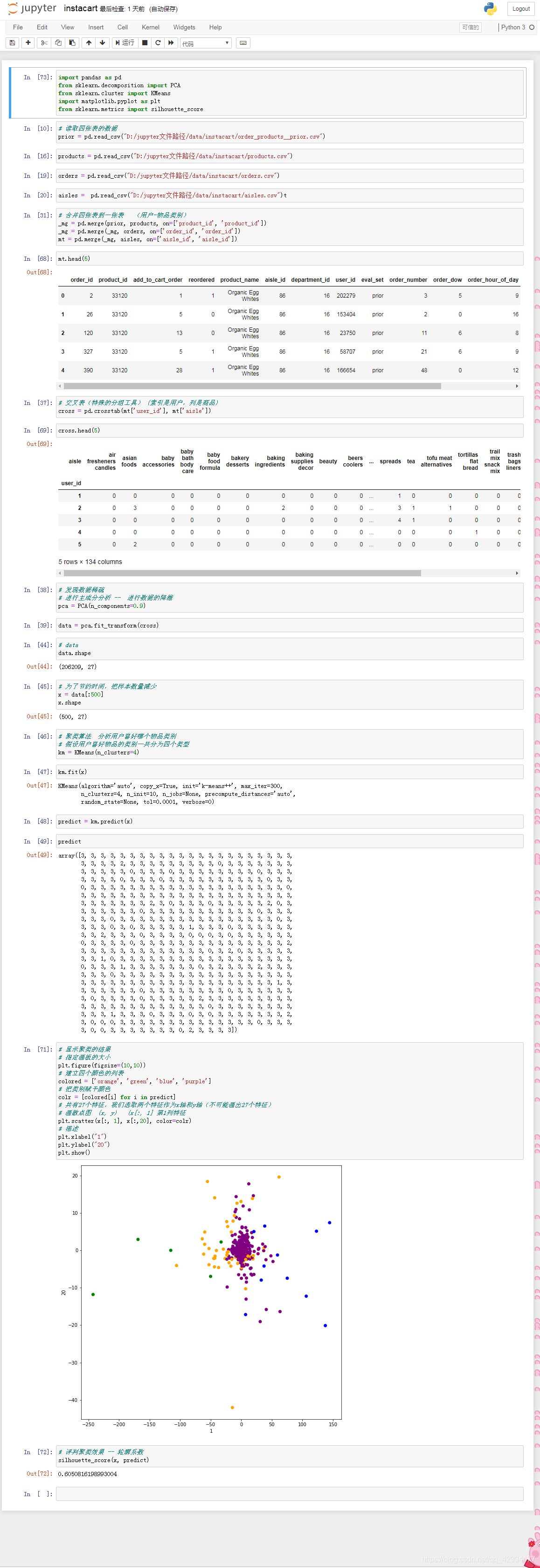Open the Cell menu
The width and height of the screenshot is (540, 1568).
[x=122, y=28]
